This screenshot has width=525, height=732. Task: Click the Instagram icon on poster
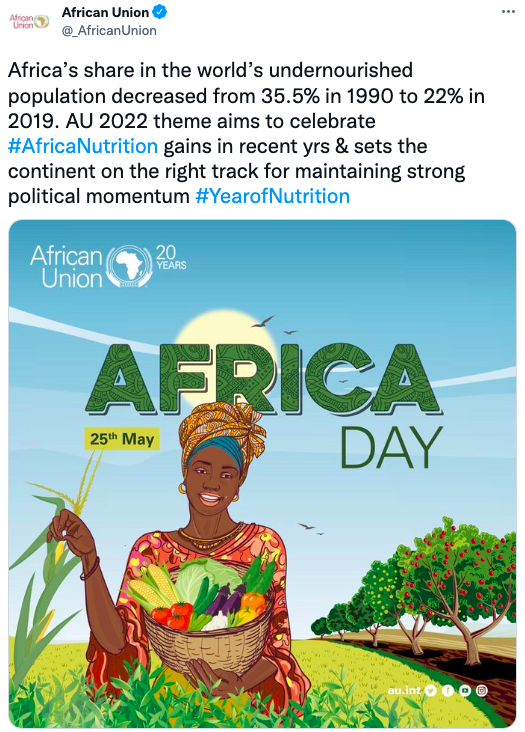pos(482,690)
